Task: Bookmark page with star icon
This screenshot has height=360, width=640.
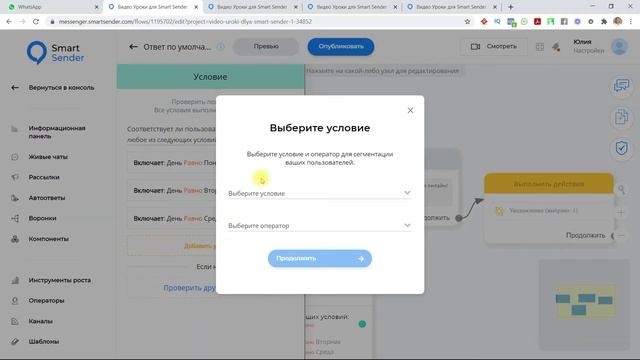Action: (x=467, y=22)
